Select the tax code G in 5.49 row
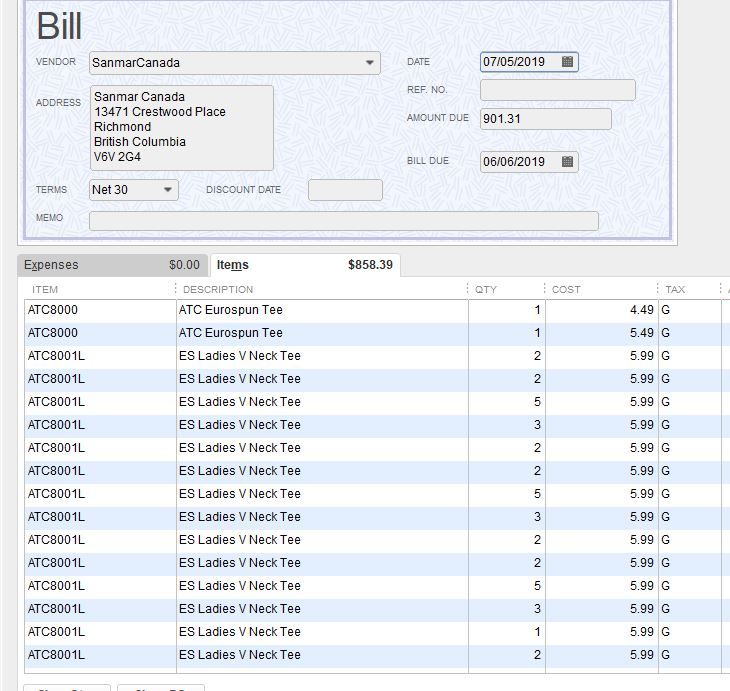Viewport: 730px width, 691px height. pyautogui.click(x=689, y=333)
